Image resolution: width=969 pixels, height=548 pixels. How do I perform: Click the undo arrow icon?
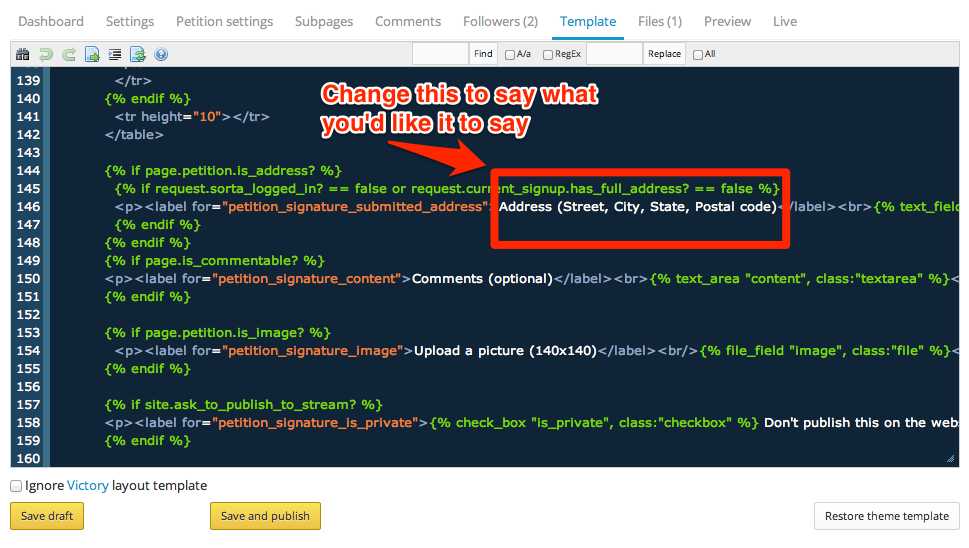tap(46, 54)
